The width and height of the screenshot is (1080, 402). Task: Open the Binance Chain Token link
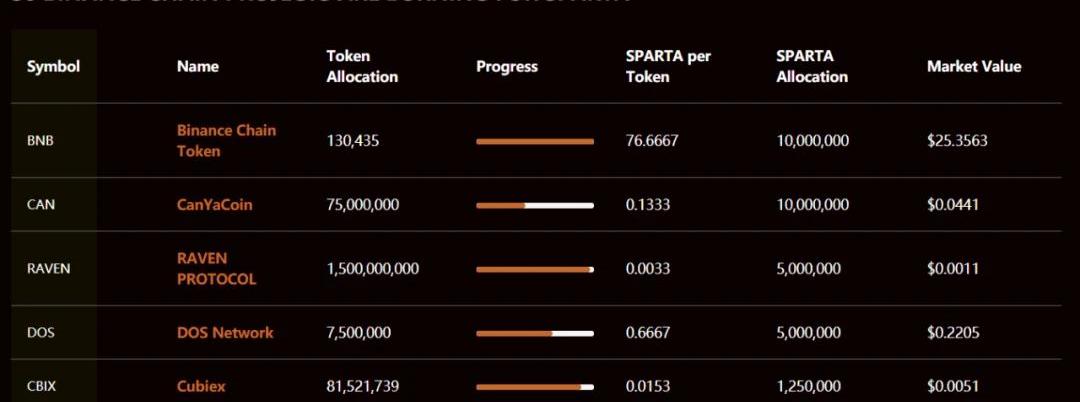226,141
